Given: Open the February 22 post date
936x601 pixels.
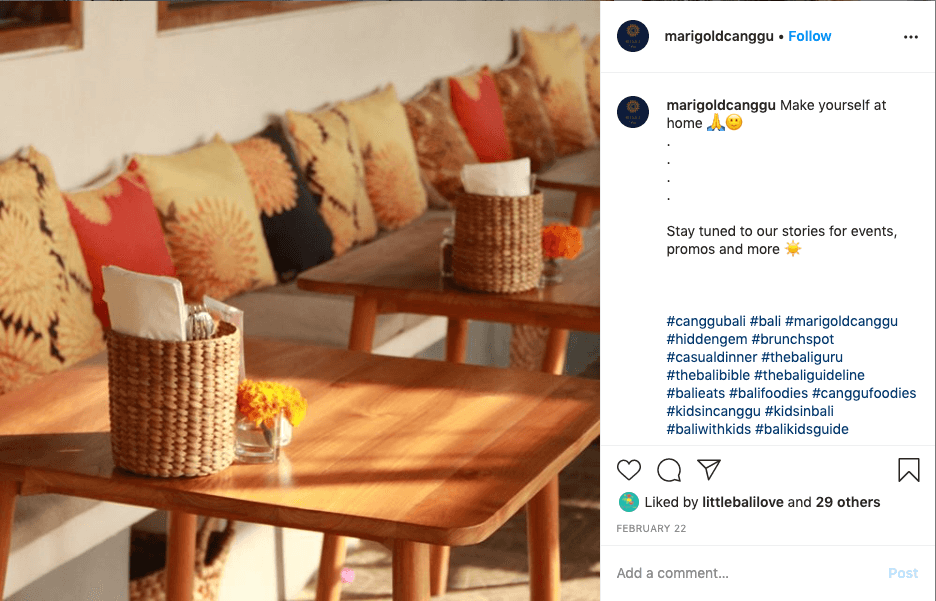Looking at the screenshot, I should coord(651,529).
